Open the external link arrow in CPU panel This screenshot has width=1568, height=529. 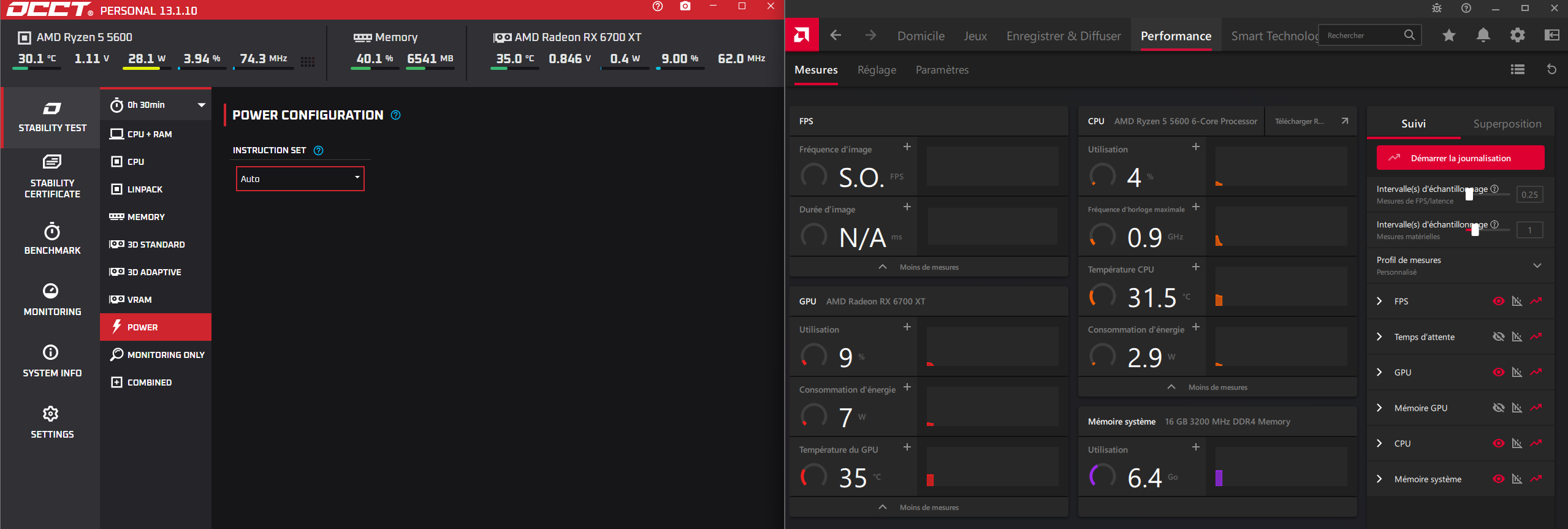1345,121
